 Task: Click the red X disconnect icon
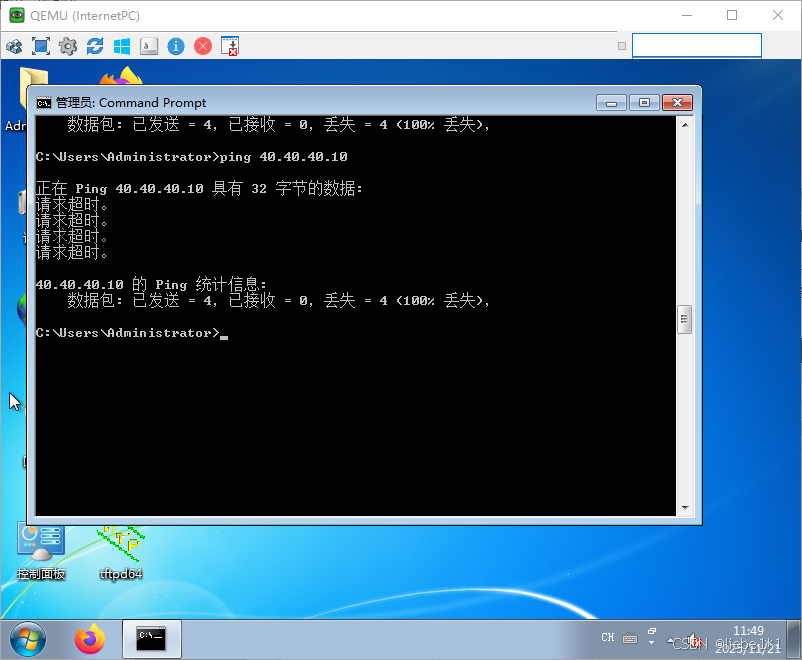(203, 46)
